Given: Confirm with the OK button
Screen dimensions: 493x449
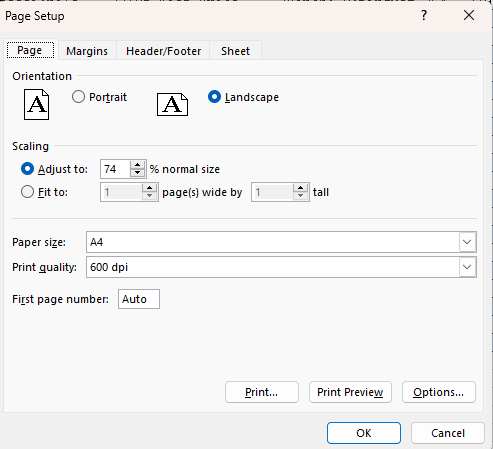Looking at the screenshot, I should [x=364, y=433].
